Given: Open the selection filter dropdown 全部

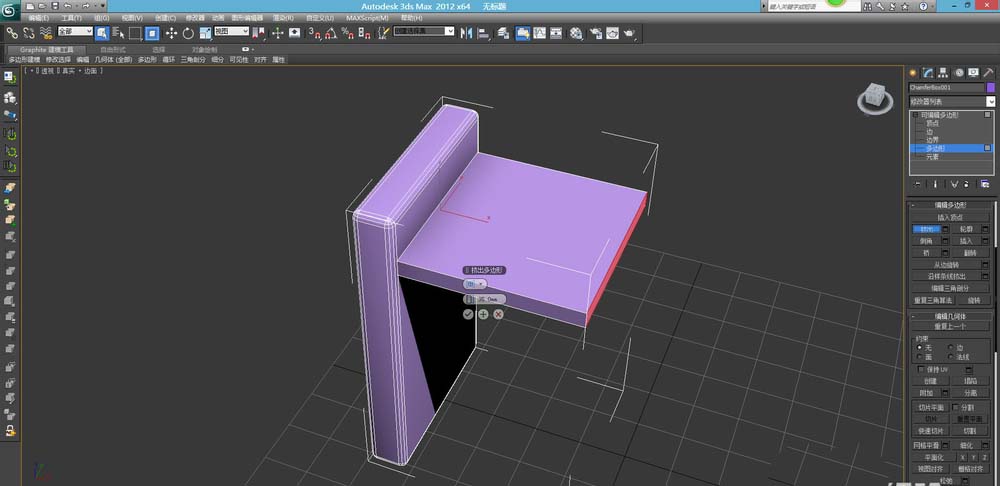Looking at the screenshot, I should (x=75, y=31).
